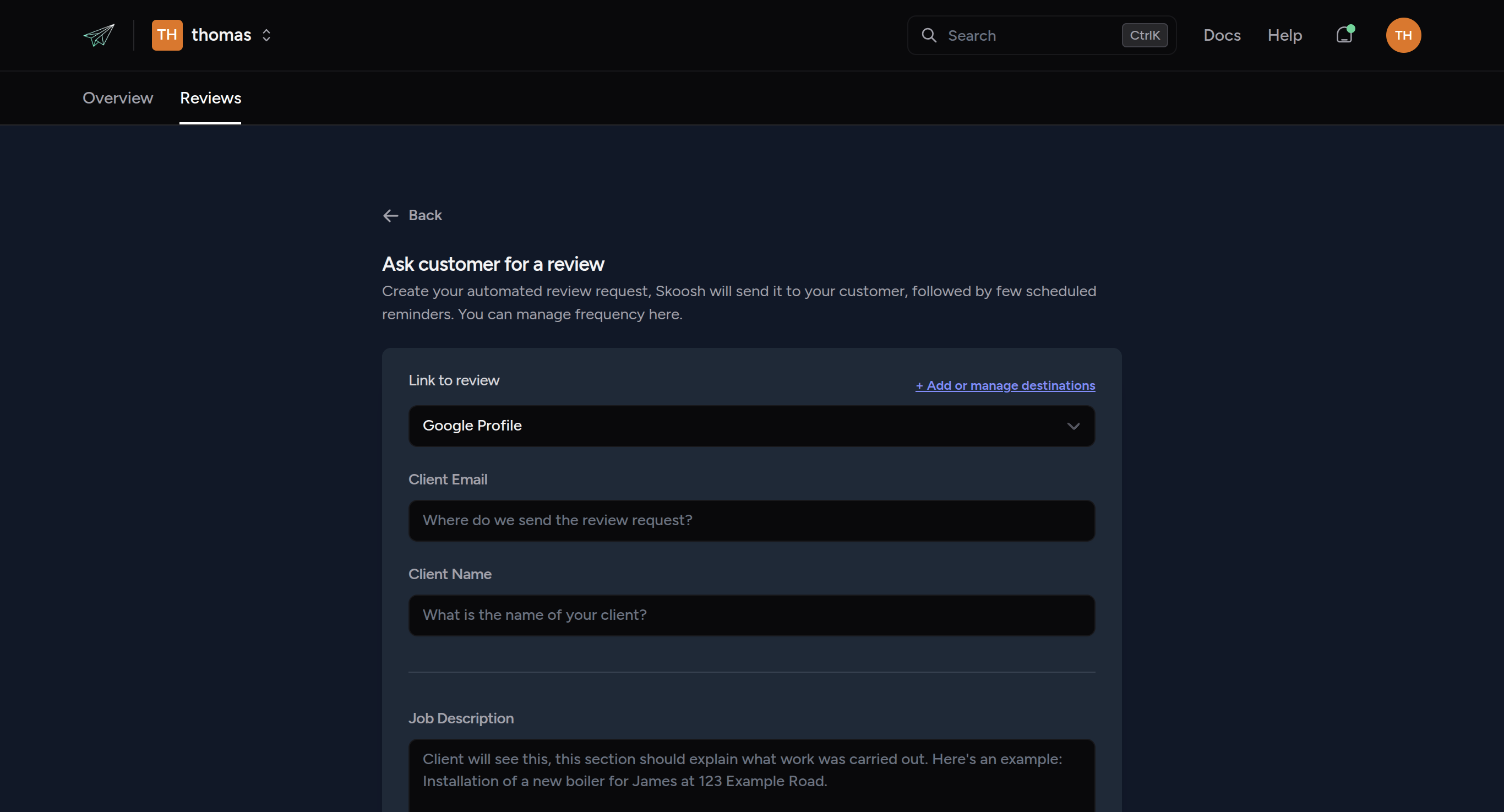This screenshot has width=1504, height=812.
Task: Focus the Client Email input field
Action: click(x=751, y=520)
